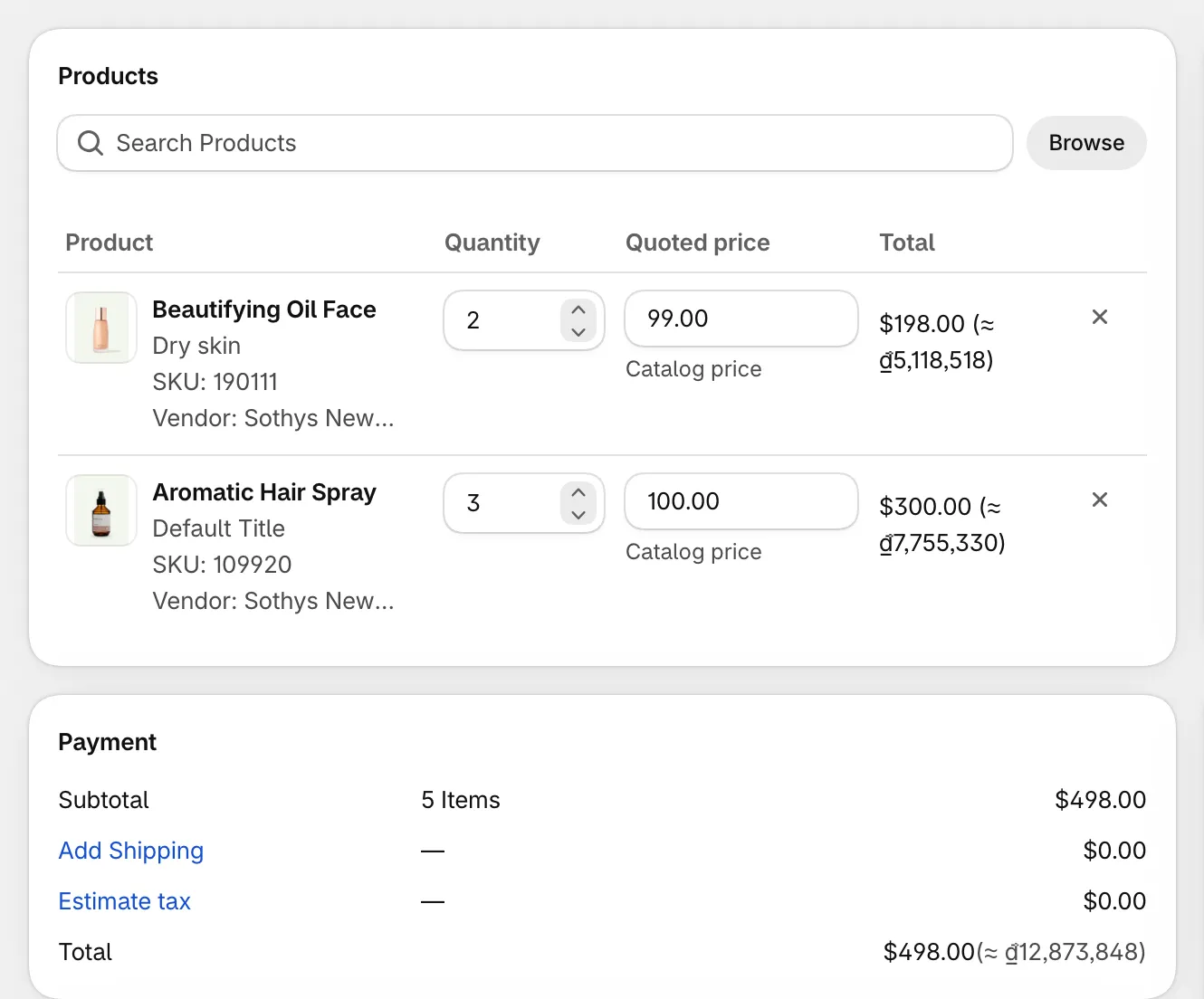Click the $300.00 line total

pos(942,525)
